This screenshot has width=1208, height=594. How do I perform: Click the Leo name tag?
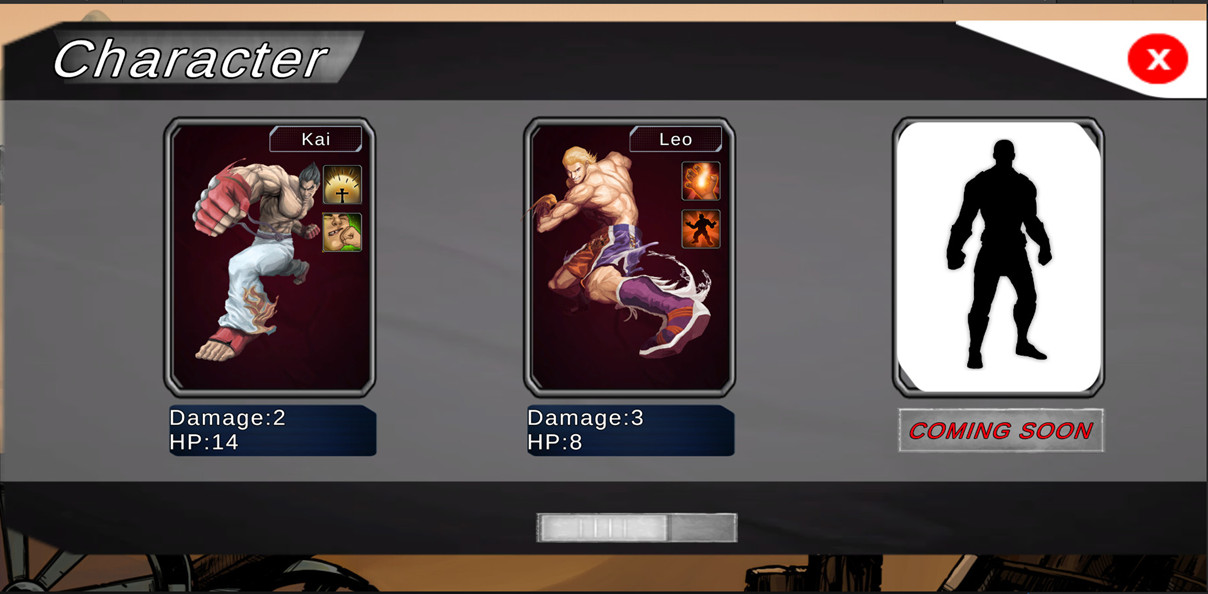[x=676, y=139]
